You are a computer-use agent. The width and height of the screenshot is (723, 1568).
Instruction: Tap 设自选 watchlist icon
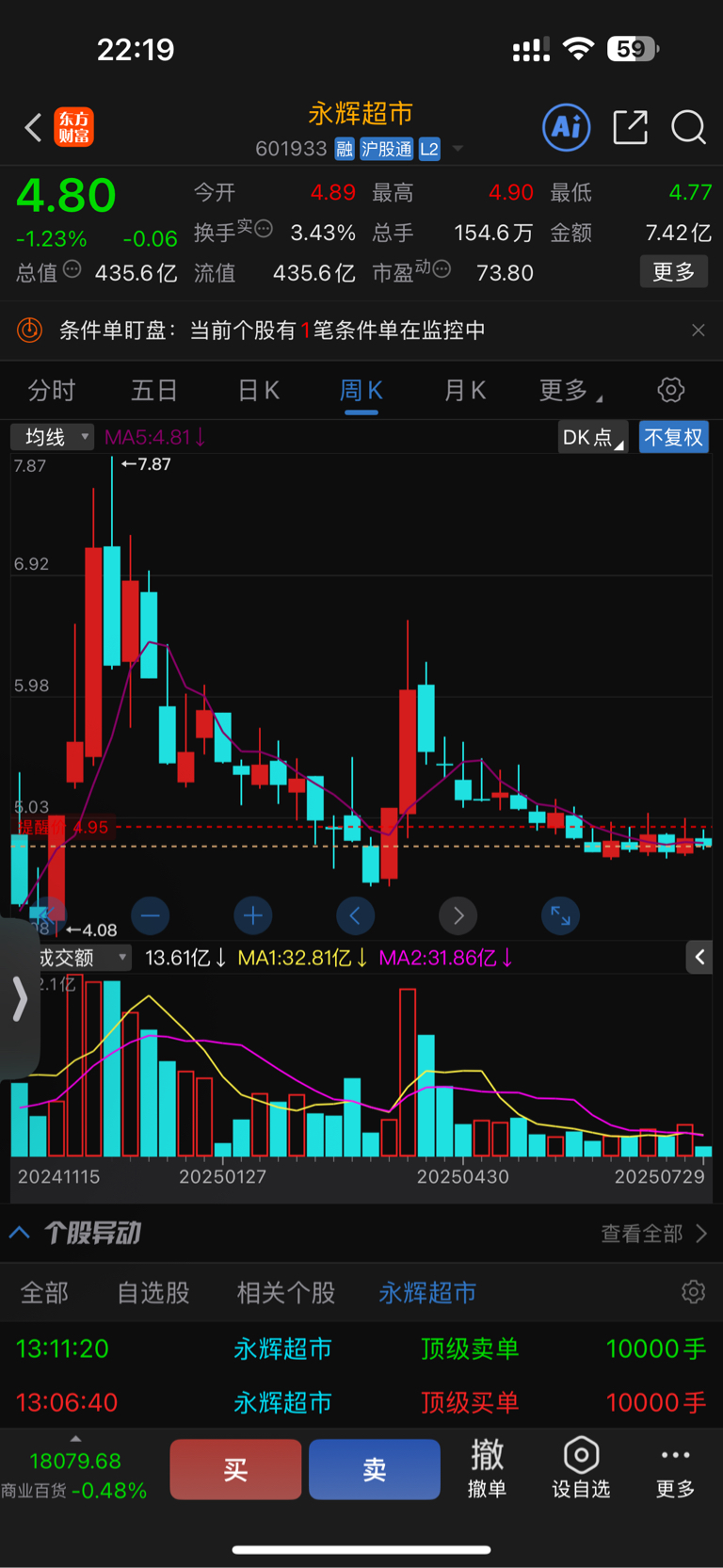[x=581, y=1467]
